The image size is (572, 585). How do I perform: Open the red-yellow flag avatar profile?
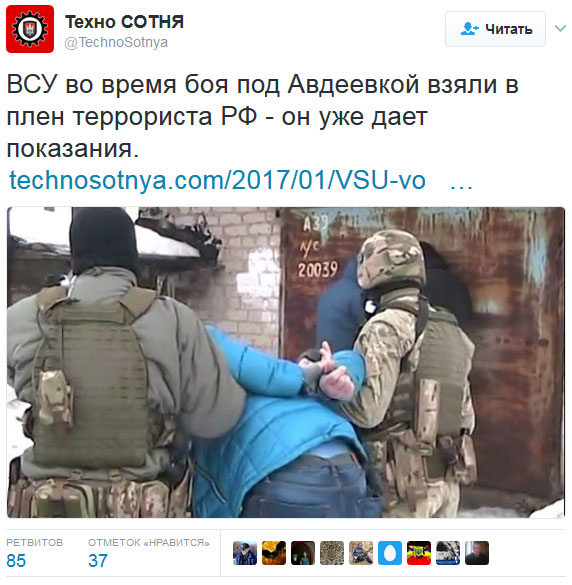pos(419,553)
